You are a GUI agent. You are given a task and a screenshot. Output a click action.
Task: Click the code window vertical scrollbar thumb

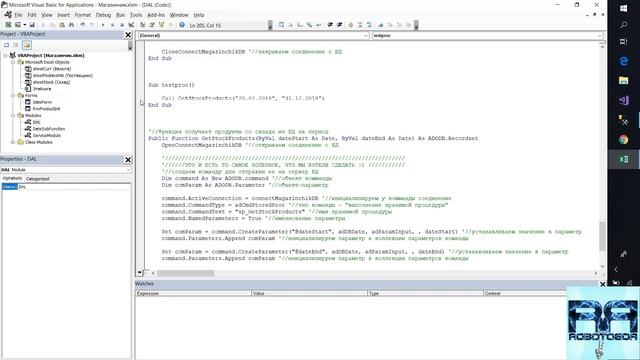tap(602, 236)
